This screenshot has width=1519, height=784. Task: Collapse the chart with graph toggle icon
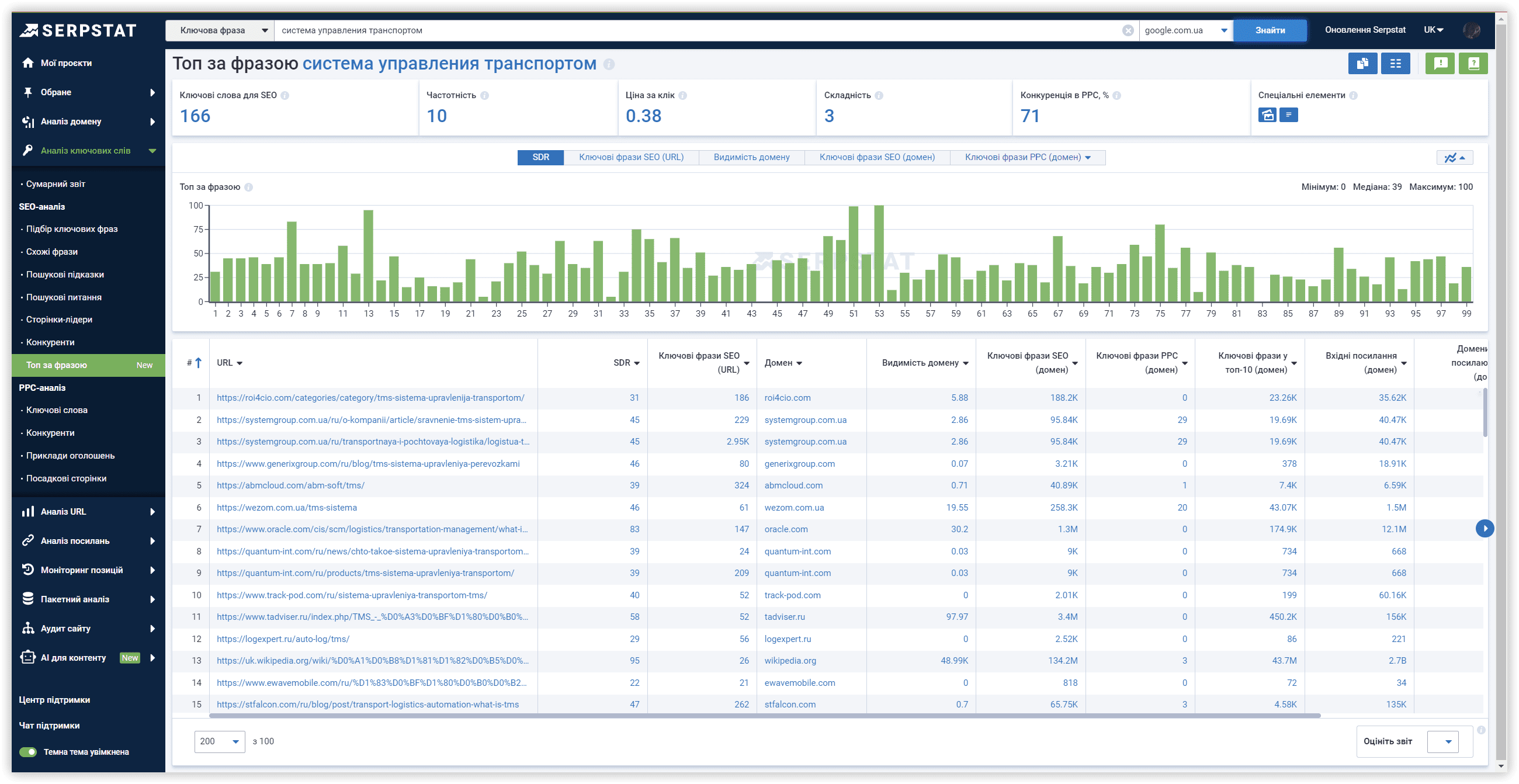1454,157
